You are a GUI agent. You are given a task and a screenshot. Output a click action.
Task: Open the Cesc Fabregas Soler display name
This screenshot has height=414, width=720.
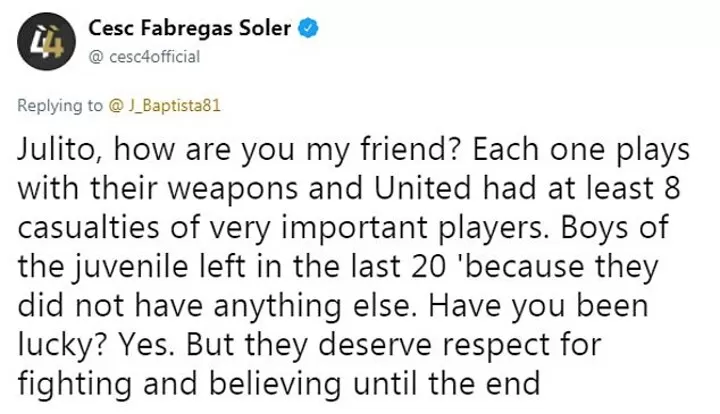coord(190,28)
